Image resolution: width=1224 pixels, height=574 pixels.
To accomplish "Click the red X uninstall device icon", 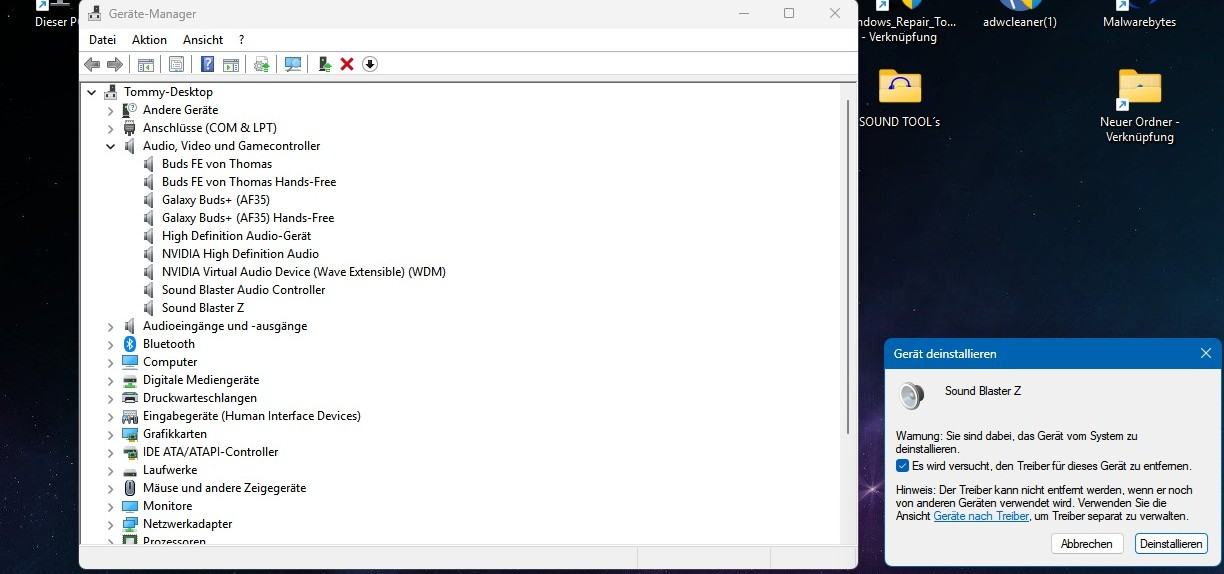I will (x=347, y=65).
